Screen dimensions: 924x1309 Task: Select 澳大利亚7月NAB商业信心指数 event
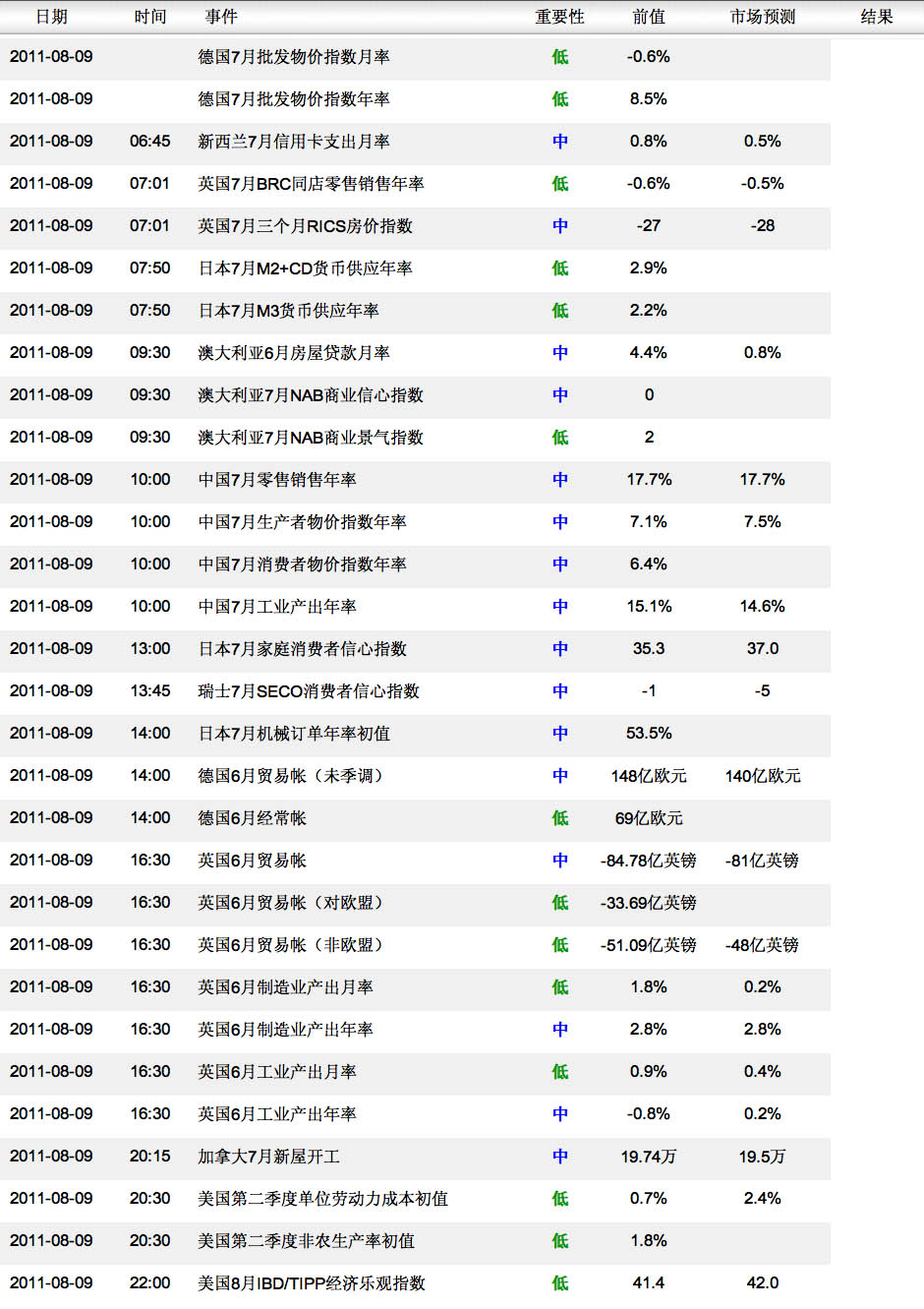(311, 395)
